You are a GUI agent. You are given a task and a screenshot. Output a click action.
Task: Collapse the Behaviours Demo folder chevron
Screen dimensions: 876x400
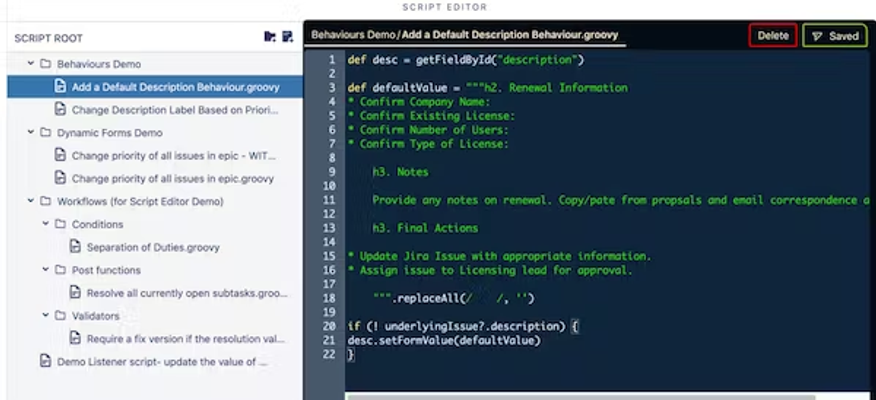[x=31, y=64]
